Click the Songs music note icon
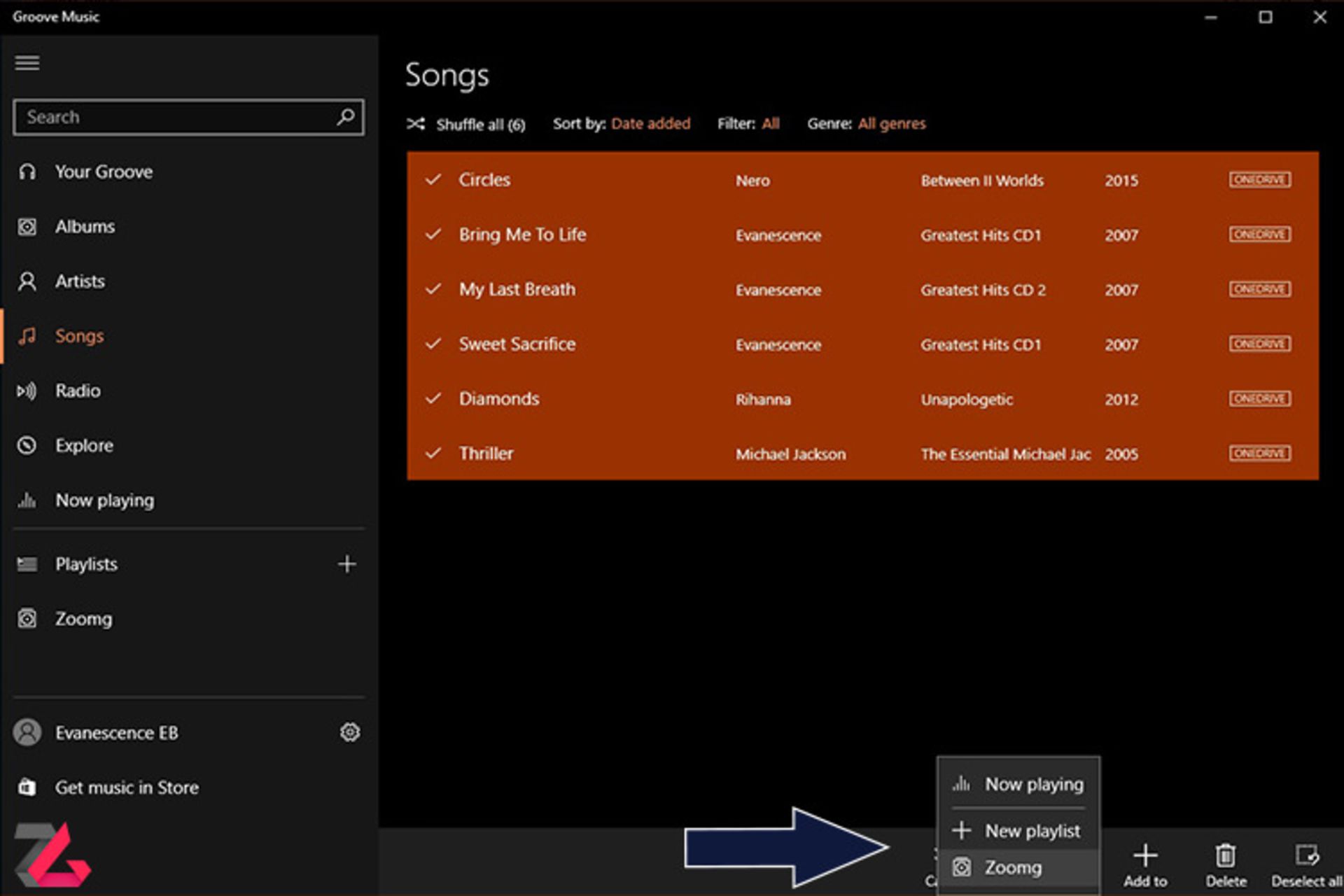This screenshot has height=896, width=1344. (27, 336)
